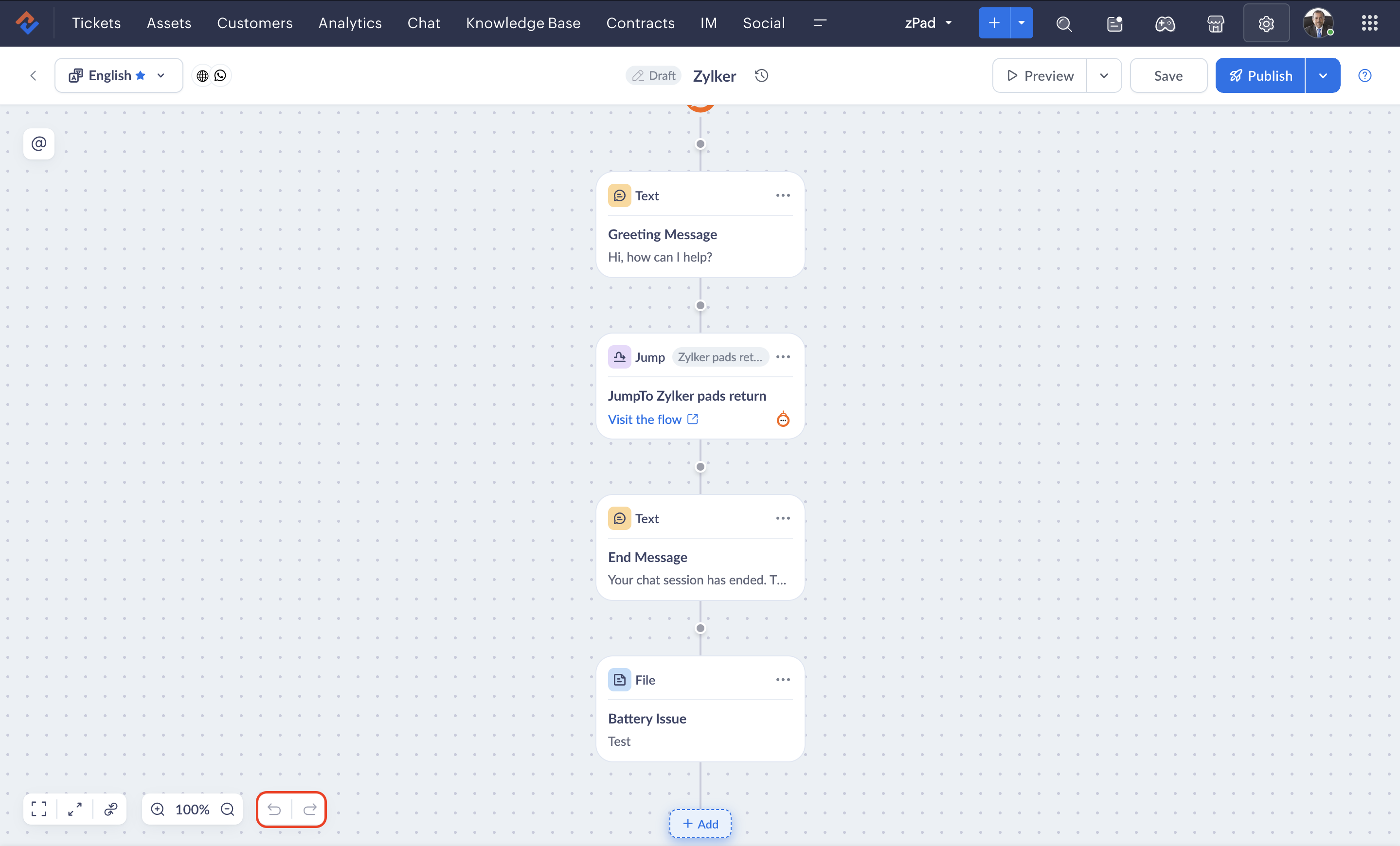This screenshot has width=1400, height=846.
Task: Open the Preview options chevron
Action: point(1103,75)
